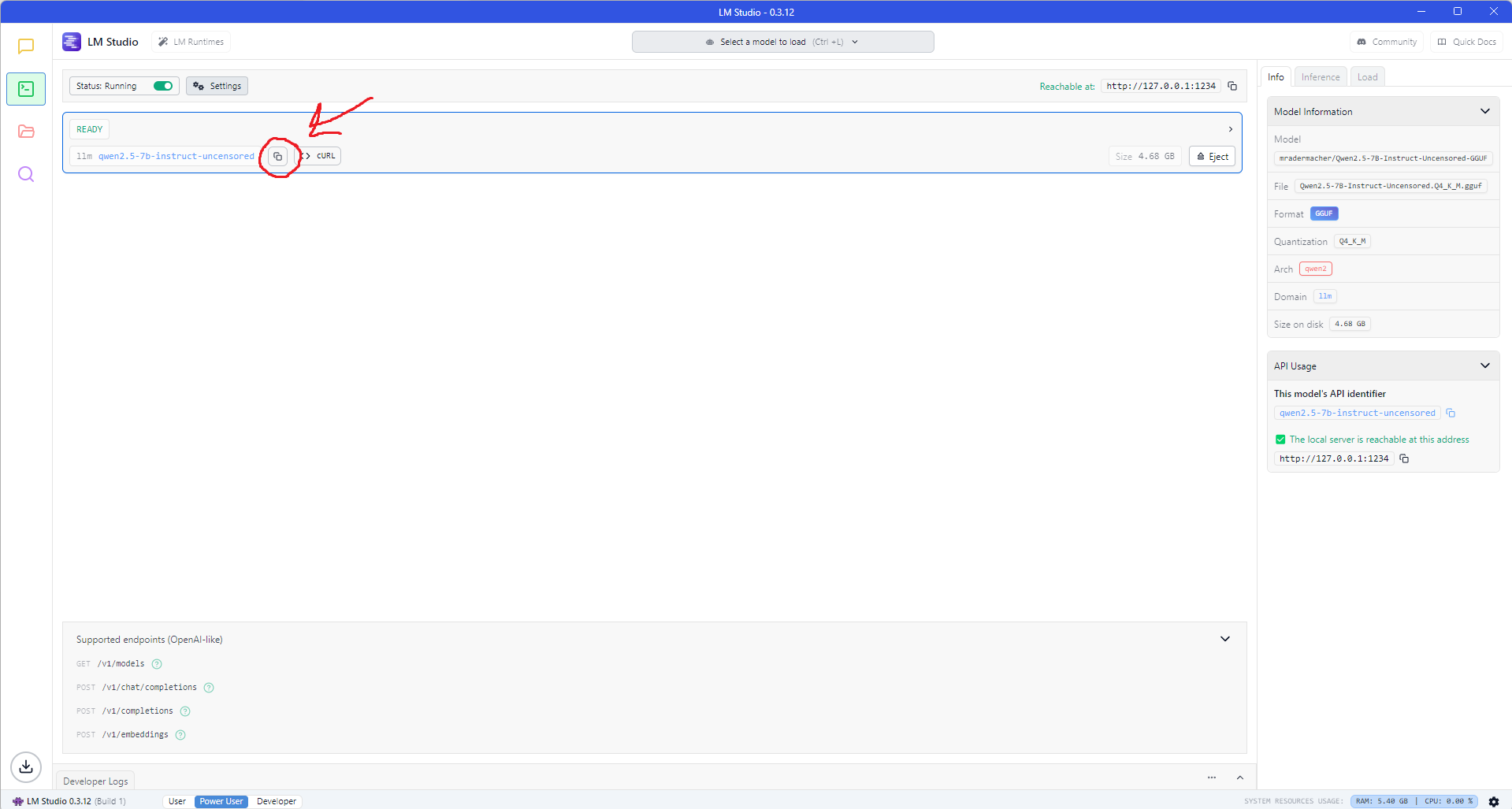Switch to the Load tab

(1368, 76)
